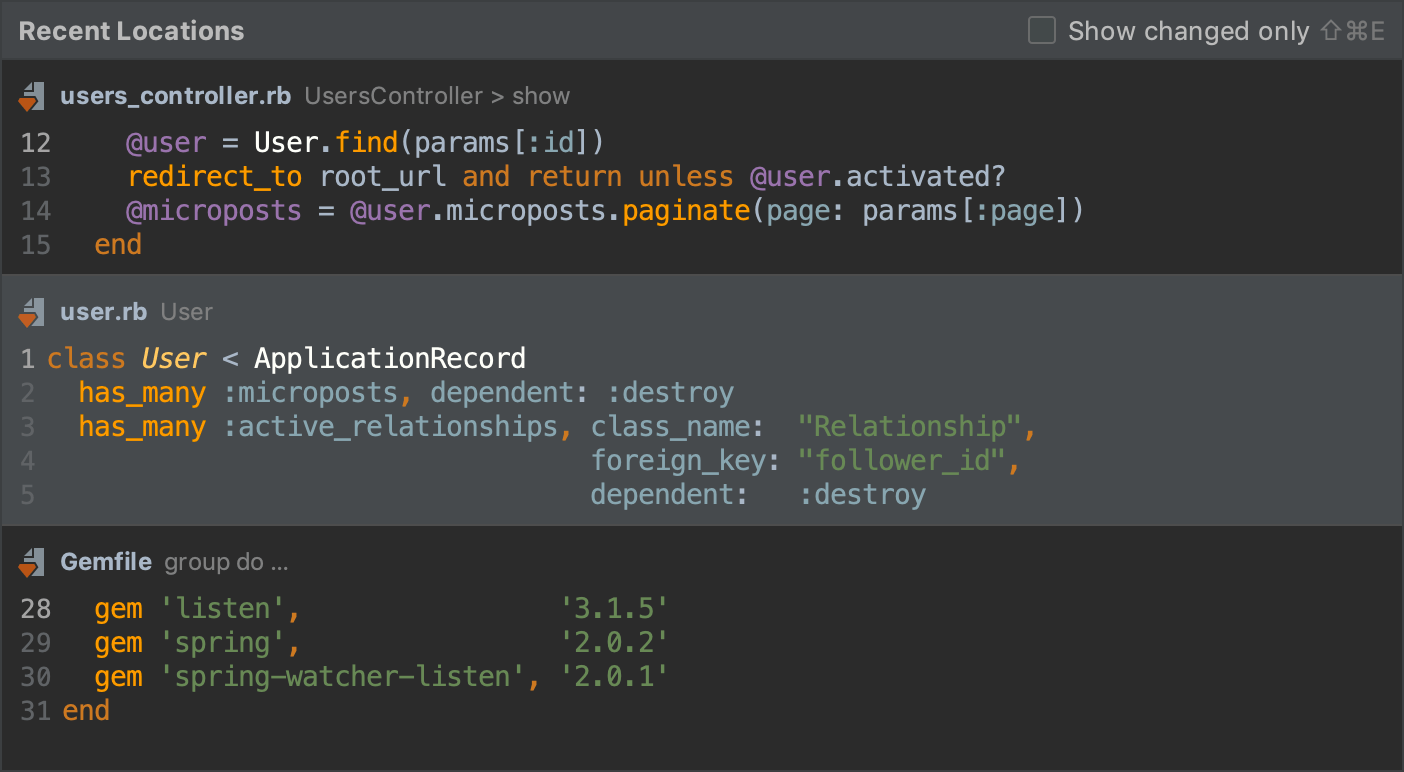This screenshot has width=1404, height=772.
Task: Open the user.rb file entry
Action: pos(103,312)
